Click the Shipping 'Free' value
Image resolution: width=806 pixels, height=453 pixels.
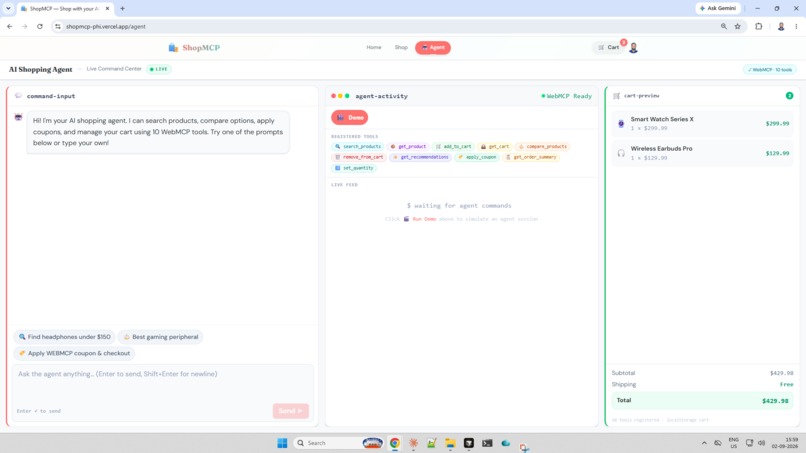(786, 385)
